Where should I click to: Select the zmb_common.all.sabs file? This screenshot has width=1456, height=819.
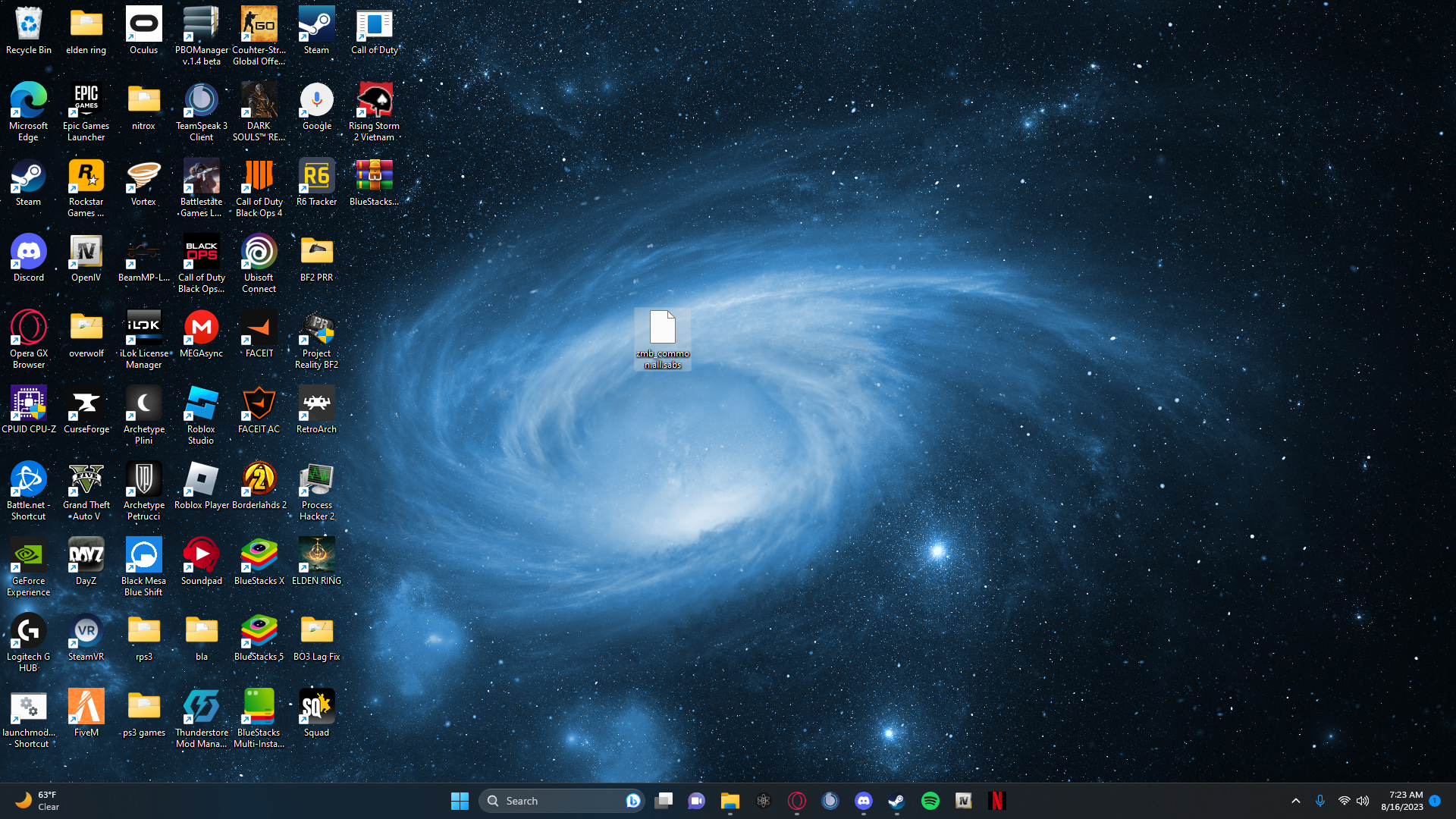tap(662, 339)
